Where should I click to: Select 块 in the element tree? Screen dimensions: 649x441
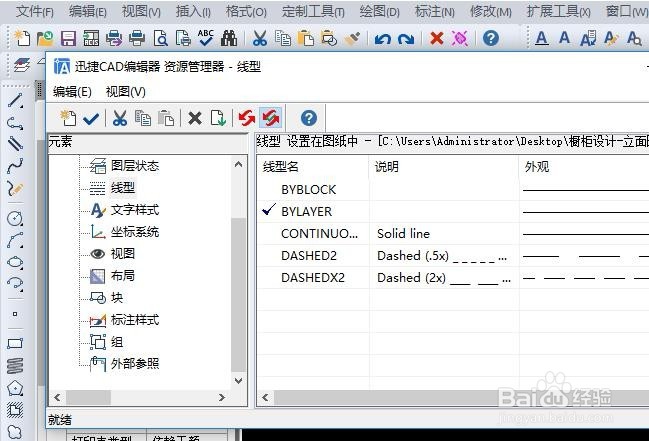[117, 297]
